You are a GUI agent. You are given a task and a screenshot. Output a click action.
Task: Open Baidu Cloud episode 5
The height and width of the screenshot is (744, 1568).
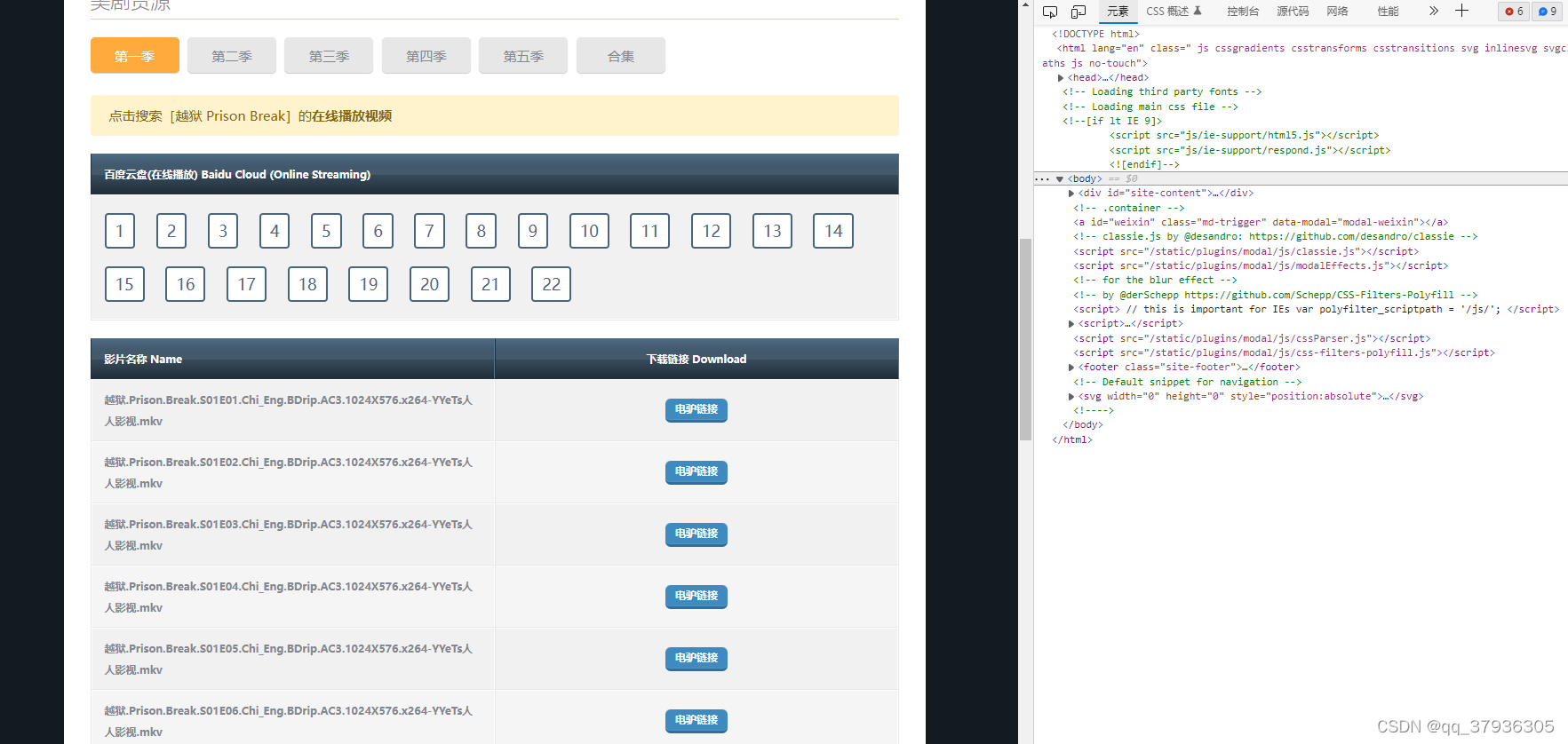point(326,231)
